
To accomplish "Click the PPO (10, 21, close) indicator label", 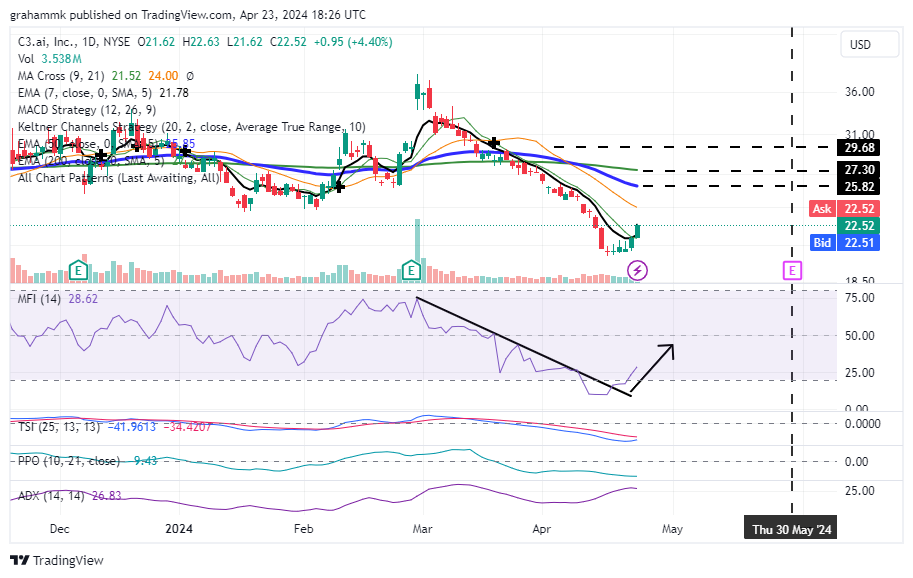I will (x=69, y=461).
